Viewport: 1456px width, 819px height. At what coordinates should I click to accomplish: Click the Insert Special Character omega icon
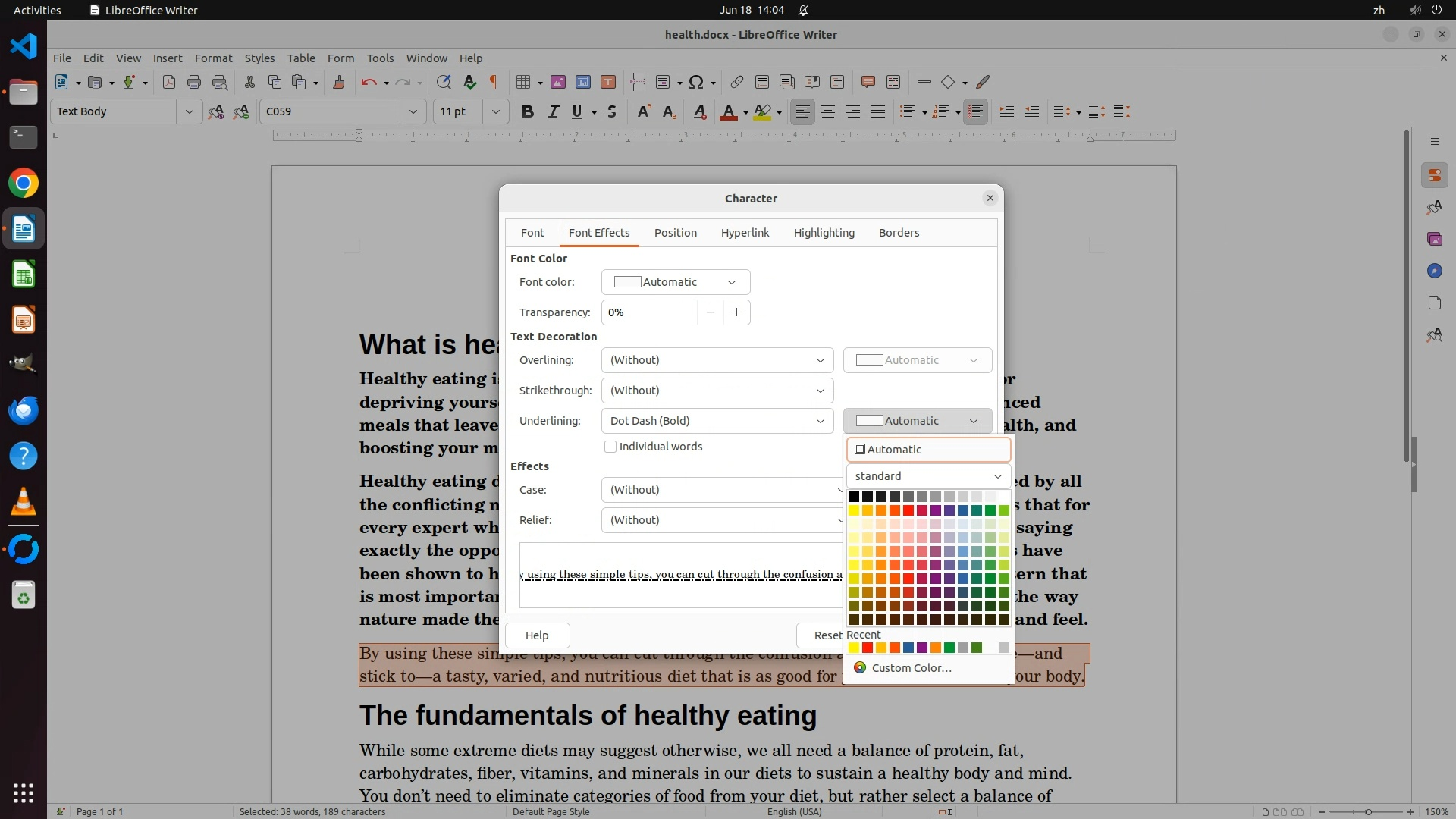(696, 83)
